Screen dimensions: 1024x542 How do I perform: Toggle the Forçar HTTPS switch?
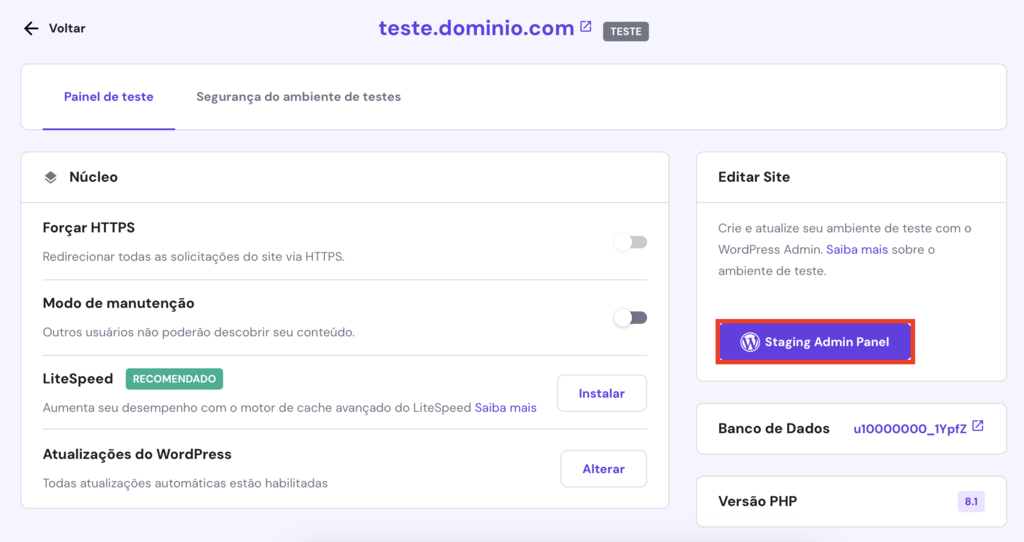point(630,242)
